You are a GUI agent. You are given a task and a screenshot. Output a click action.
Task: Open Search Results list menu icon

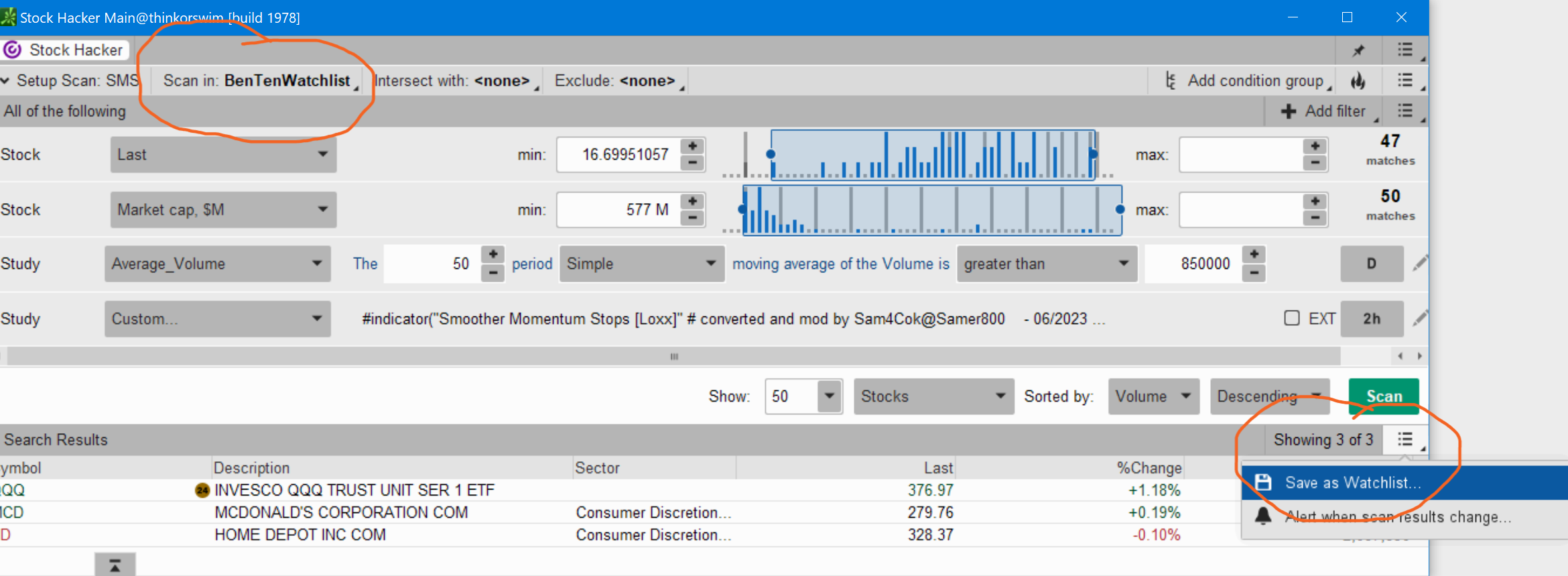click(x=1406, y=440)
